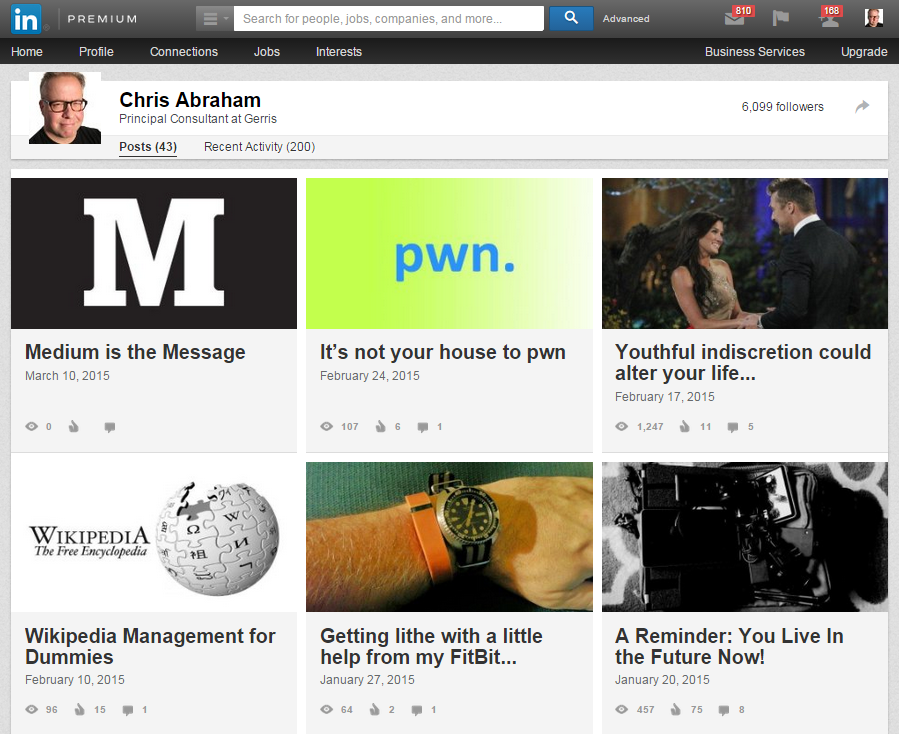This screenshot has width=899, height=734.
Task: Click comment icon on pwn post
Action: pyautogui.click(x=423, y=427)
